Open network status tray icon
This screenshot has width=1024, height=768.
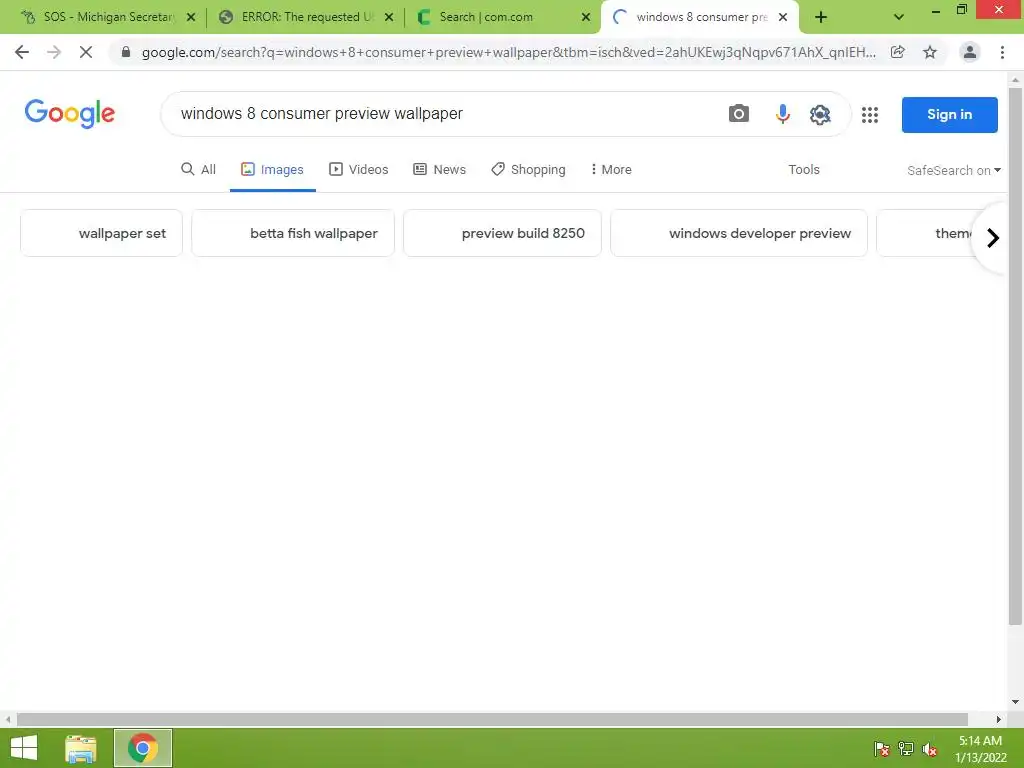click(906, 749)
